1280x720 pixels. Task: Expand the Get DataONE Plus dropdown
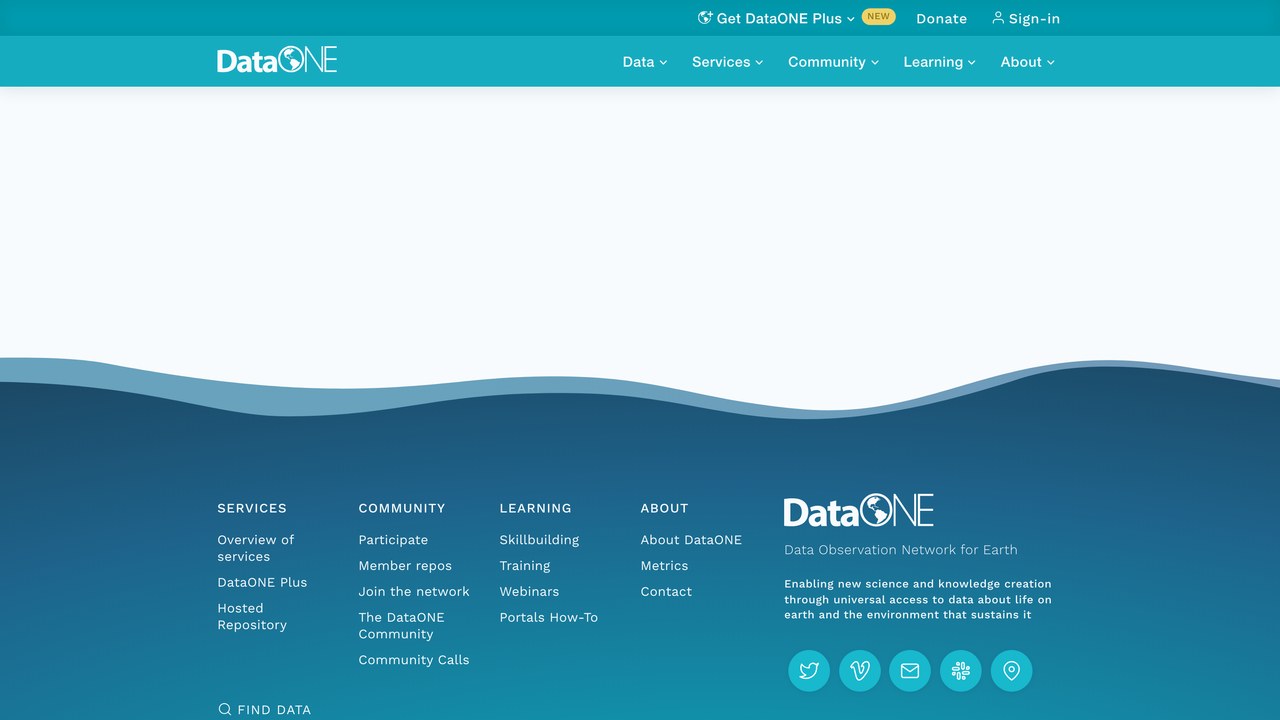point(776,18)
